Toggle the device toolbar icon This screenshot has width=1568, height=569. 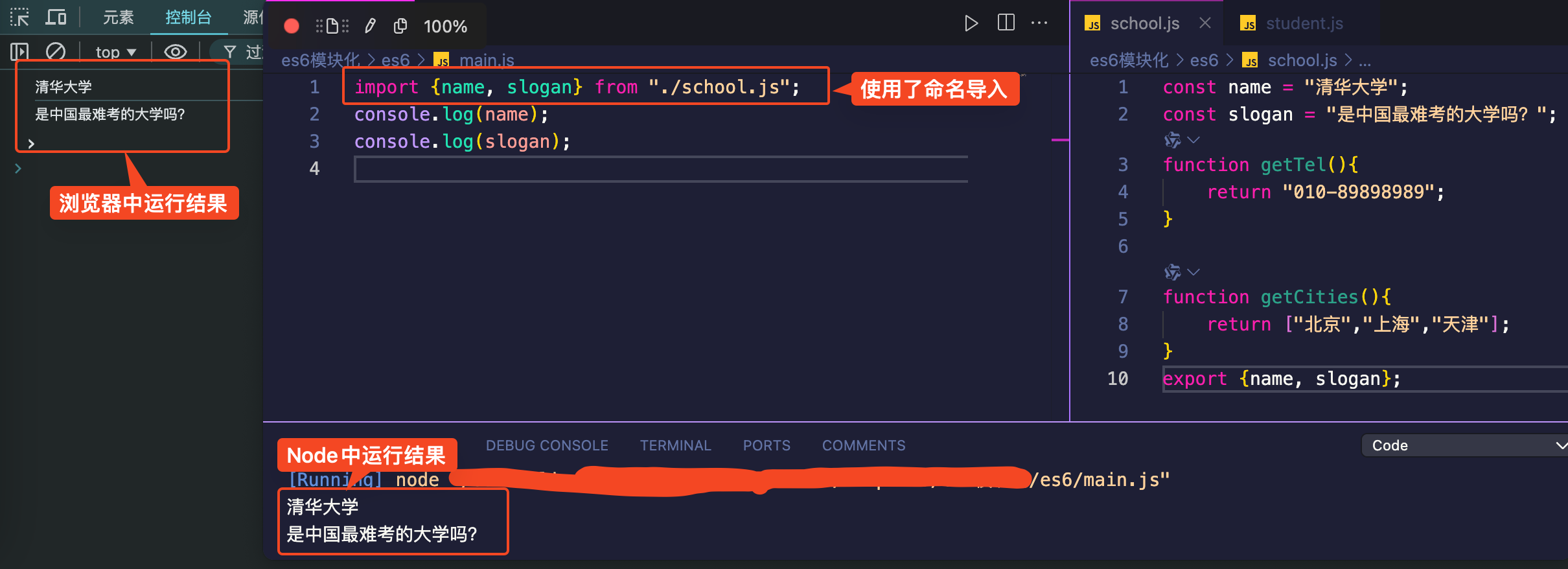[56, 17]
